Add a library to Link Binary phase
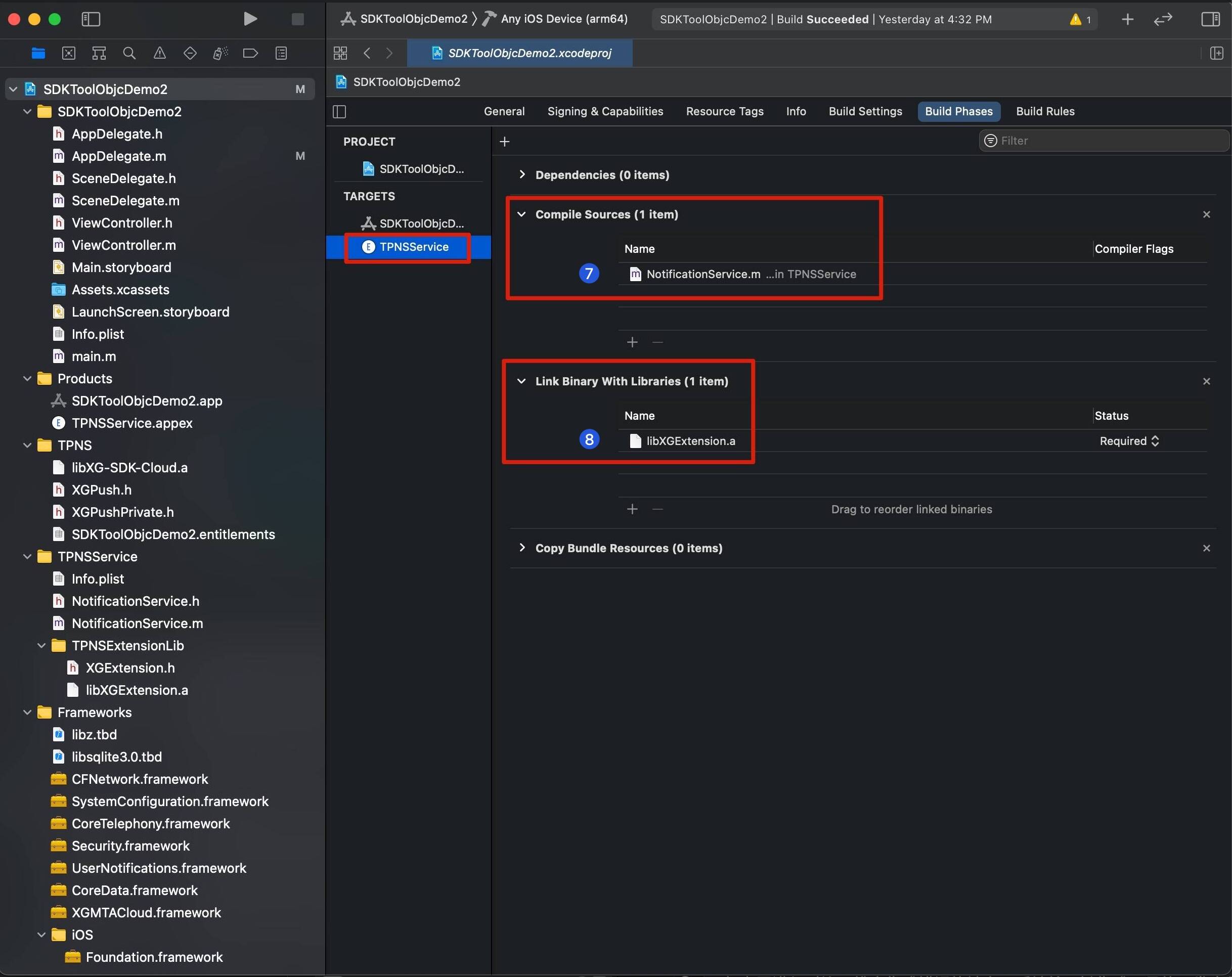The image size is (1232, 977). 632,509
